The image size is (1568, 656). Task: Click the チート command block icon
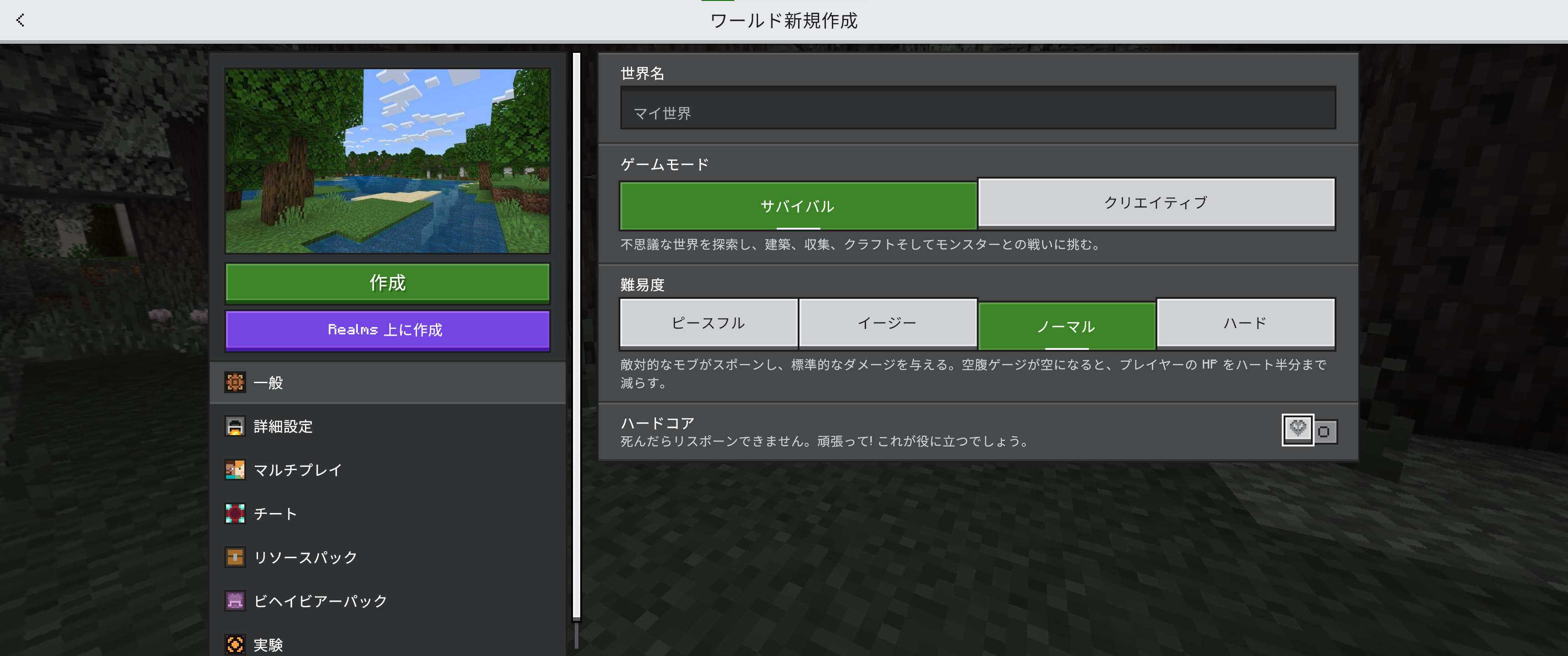click(x=235, y=513)
